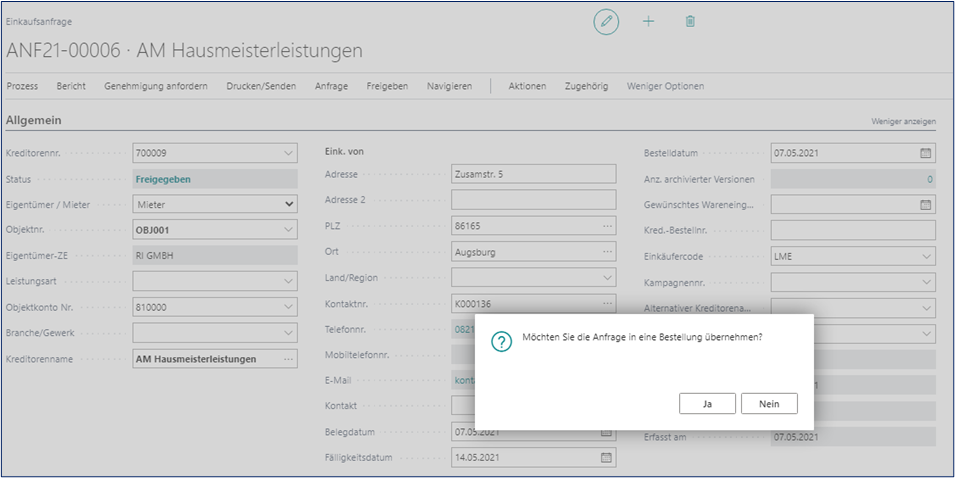This screenshot has width=955, height=478.
Task: Open the Drucken/Senden menu
Action: pos(261,86)
